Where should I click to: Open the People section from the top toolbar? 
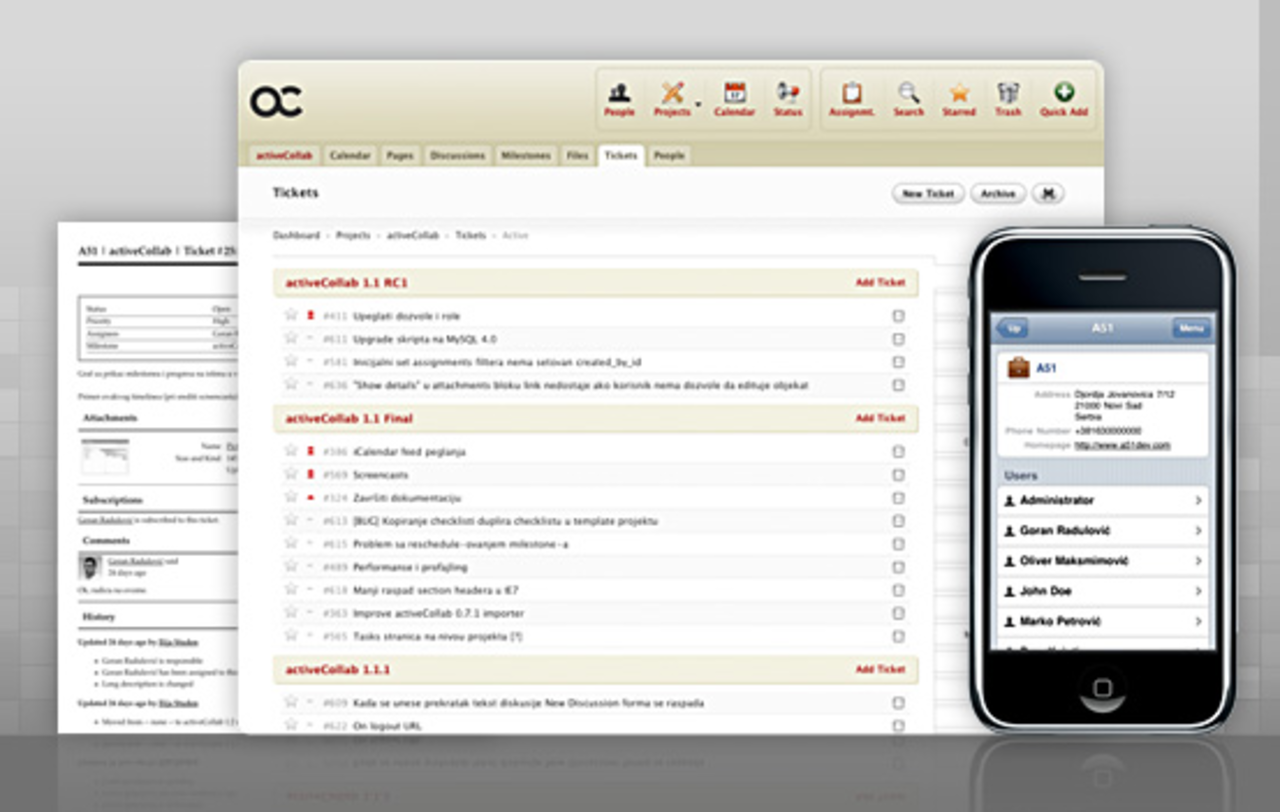coord(619,99)
